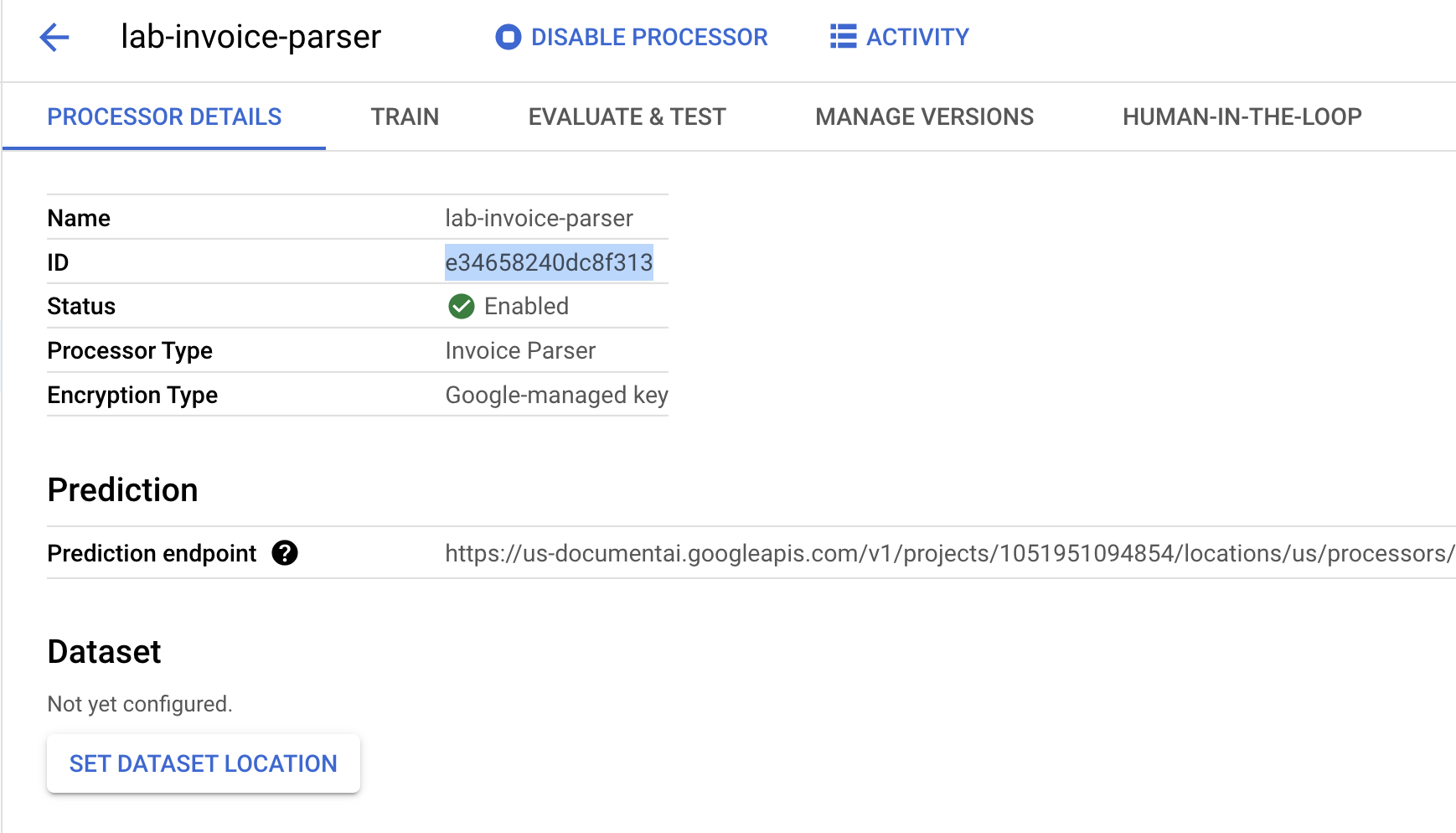Screen dimensions: 1456x833
Task: Click the prediction endpoint URL
Action: tap(948, 553)
